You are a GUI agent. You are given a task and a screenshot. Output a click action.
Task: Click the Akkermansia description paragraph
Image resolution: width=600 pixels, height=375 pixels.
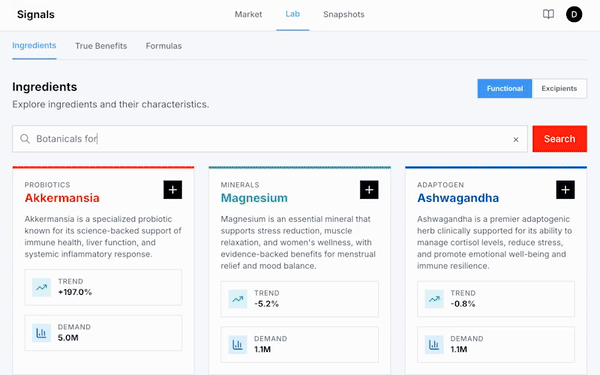pyautogui.click(x=103, y=236)
